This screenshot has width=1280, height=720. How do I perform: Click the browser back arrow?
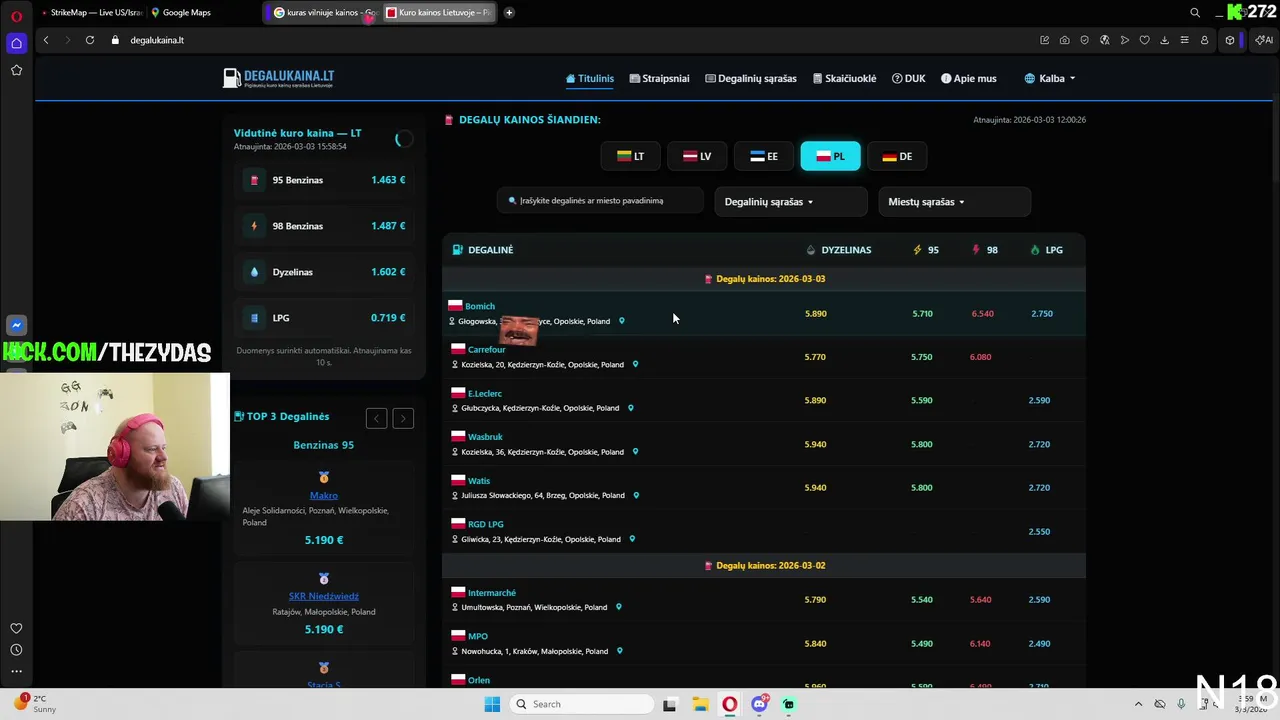coord(46,40)
